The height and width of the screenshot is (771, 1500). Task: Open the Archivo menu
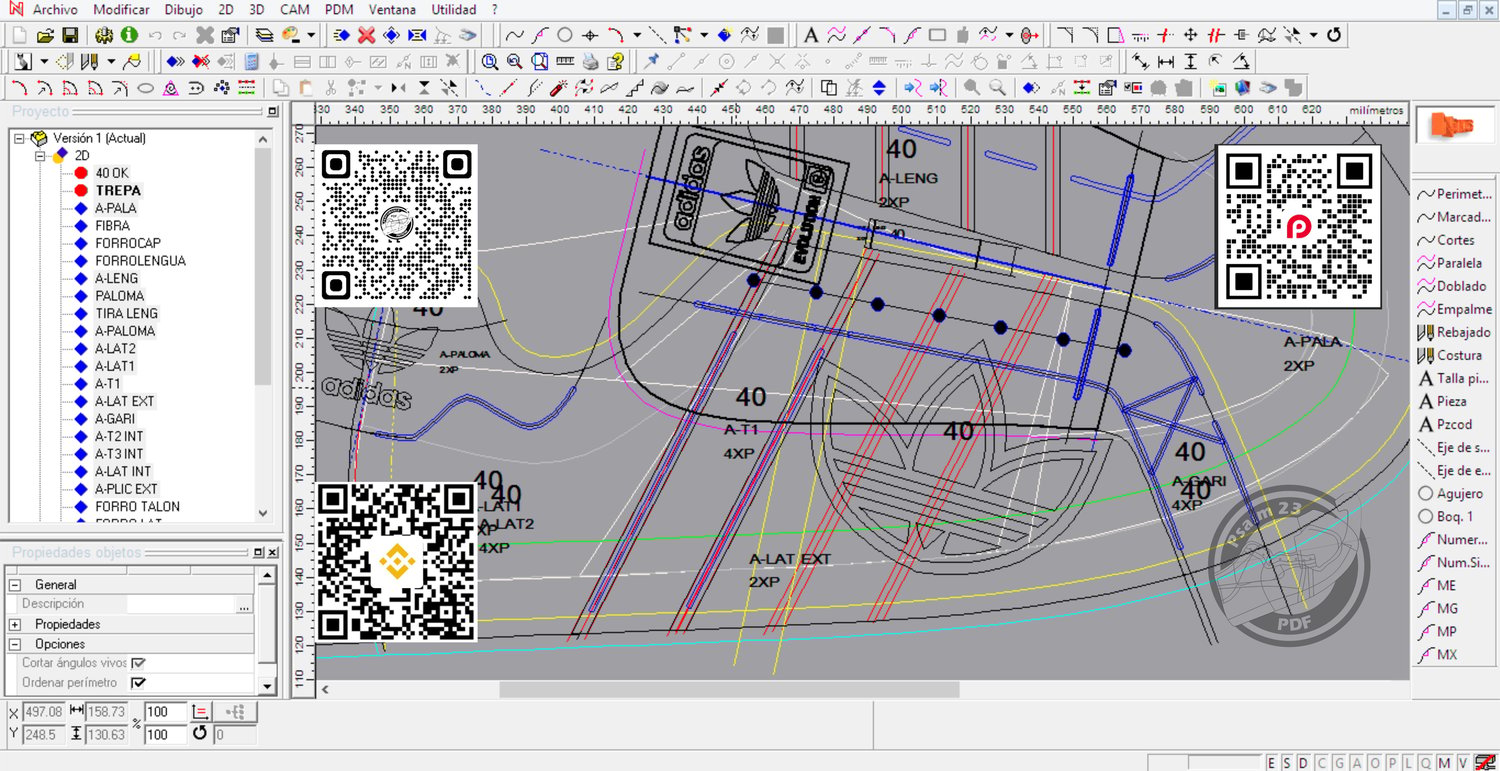[55, 9]
